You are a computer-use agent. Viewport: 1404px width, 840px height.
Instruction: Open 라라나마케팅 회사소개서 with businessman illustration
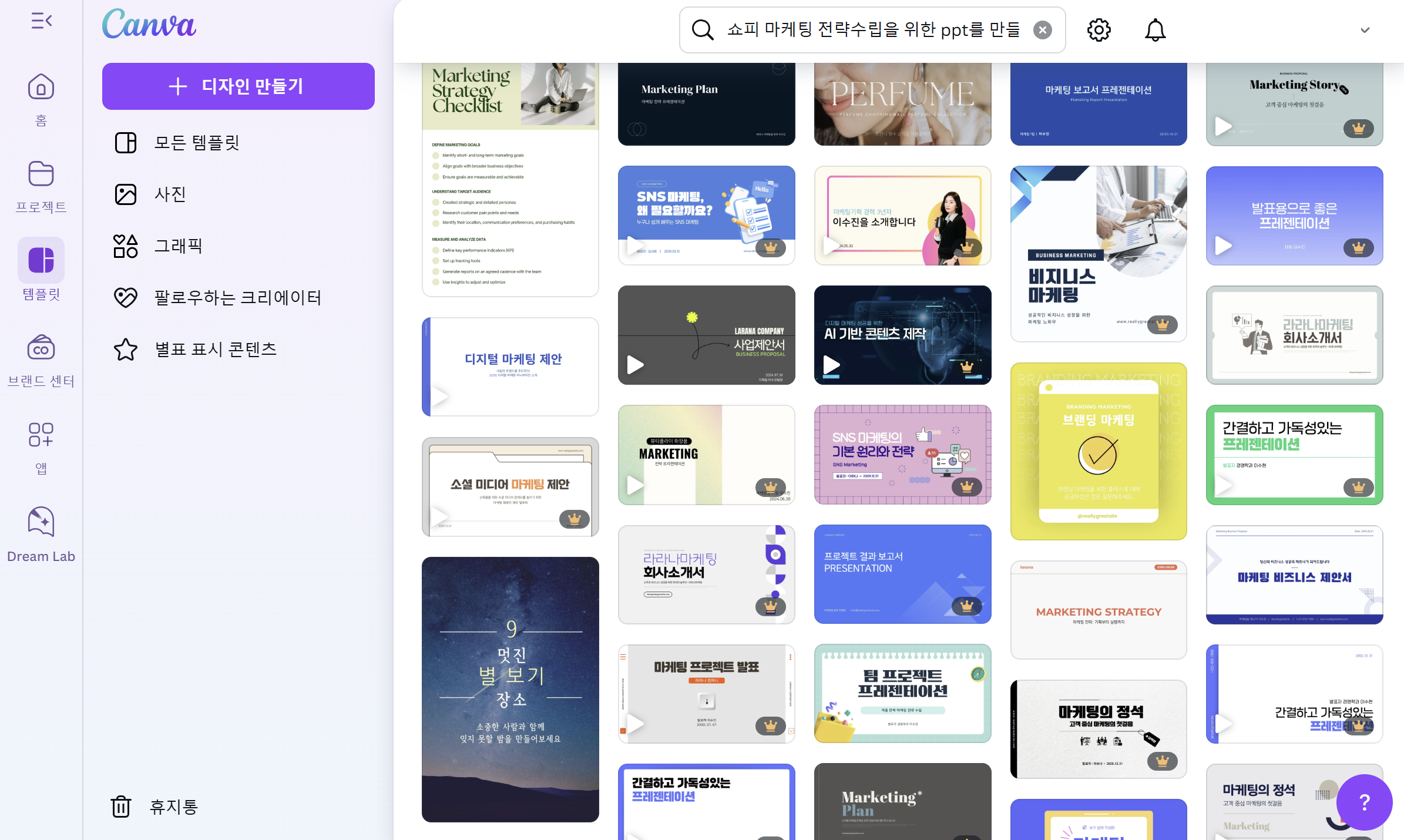point(1295,335)
